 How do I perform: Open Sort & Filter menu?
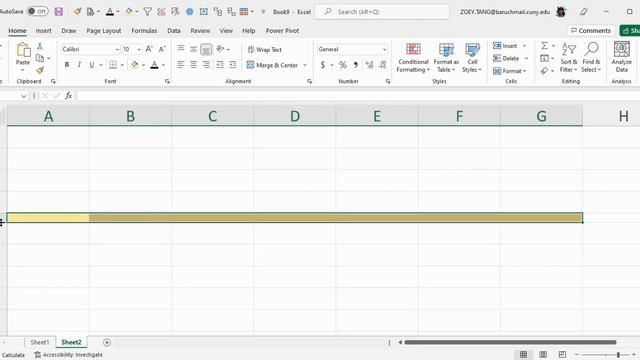tap(569, 58)
